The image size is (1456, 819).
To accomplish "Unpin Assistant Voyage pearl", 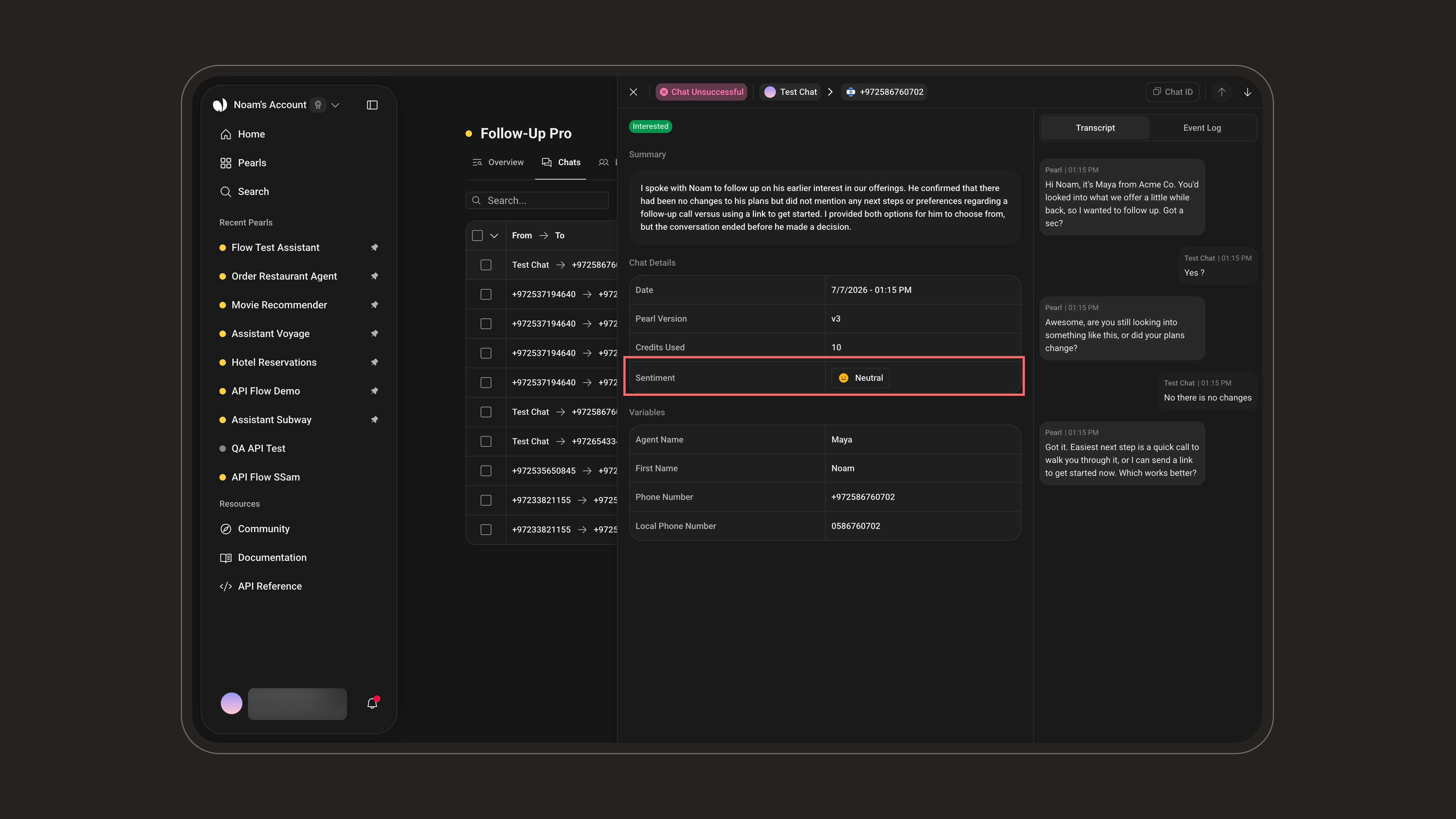I will point(374,334).
